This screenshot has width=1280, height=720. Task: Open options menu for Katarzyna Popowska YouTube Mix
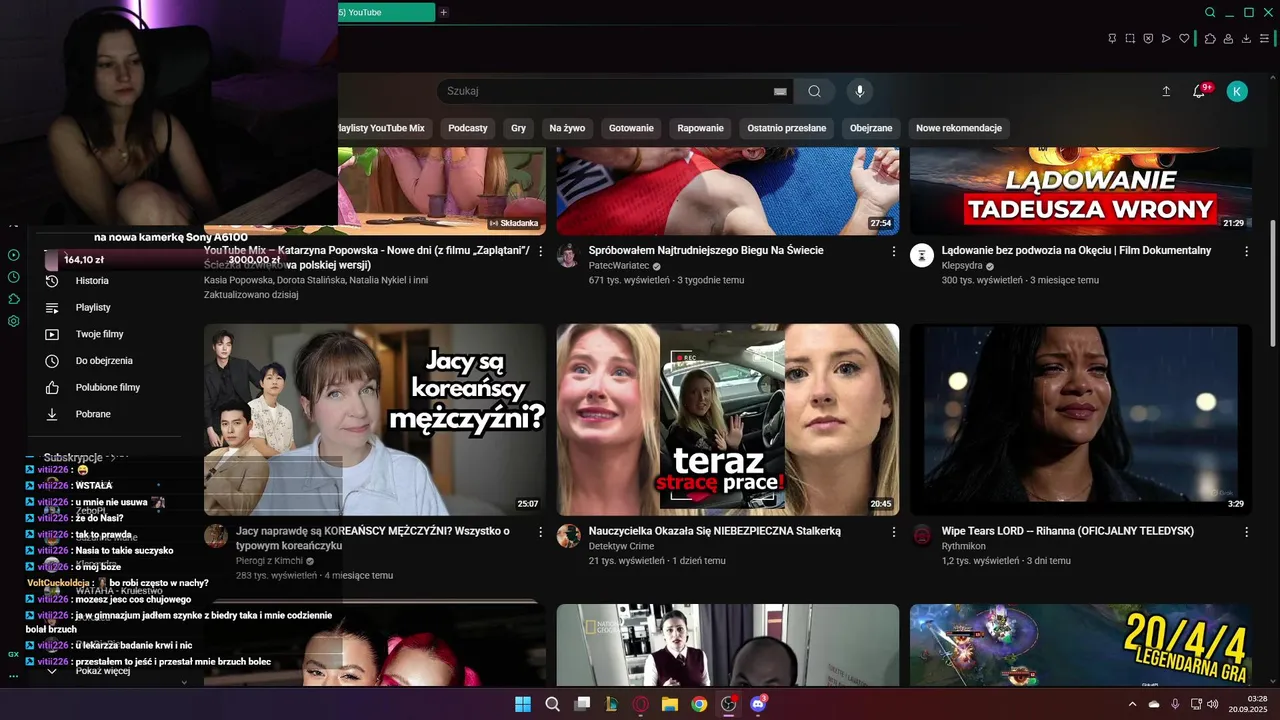[x=541, y=252]
